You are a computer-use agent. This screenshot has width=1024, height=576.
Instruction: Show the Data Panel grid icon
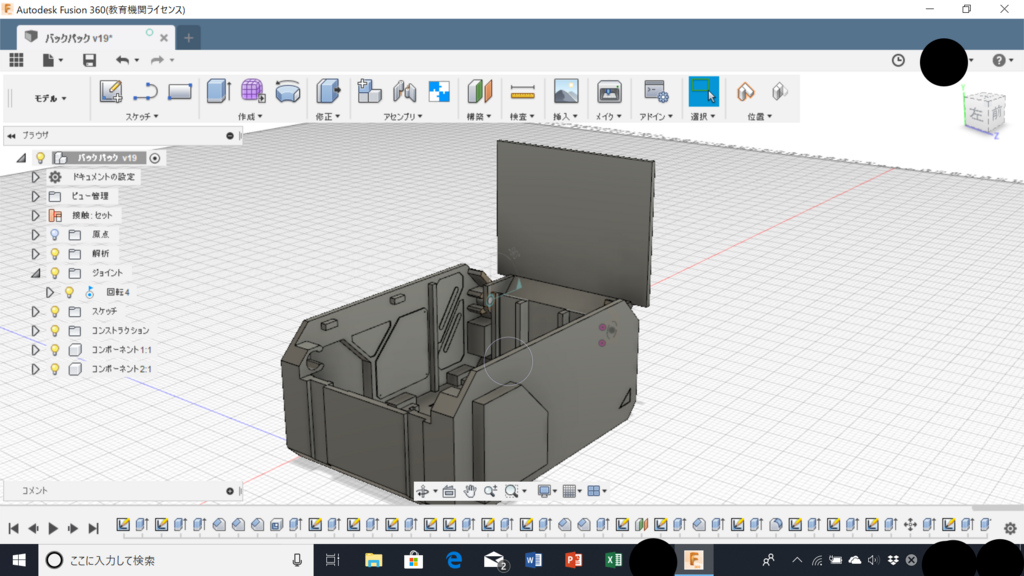(16, 60)
